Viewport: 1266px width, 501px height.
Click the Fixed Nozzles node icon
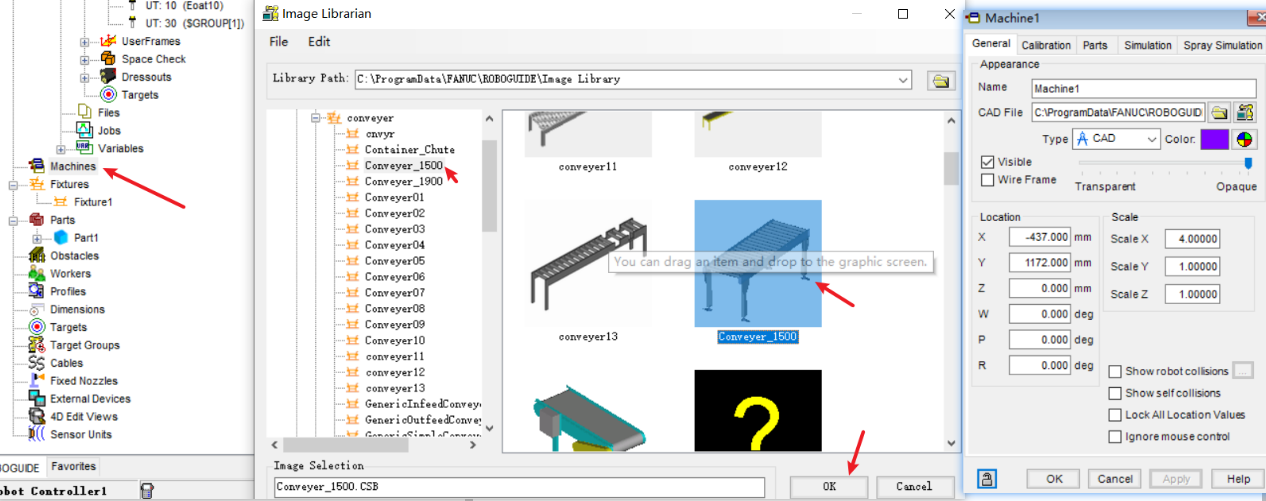[x=37, y=381]
